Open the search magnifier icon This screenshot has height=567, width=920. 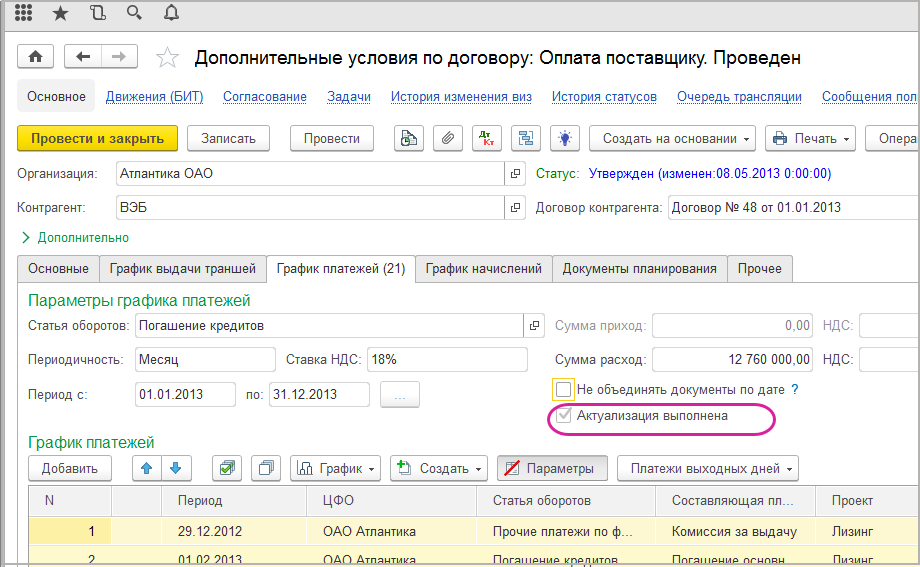(134, 13)
